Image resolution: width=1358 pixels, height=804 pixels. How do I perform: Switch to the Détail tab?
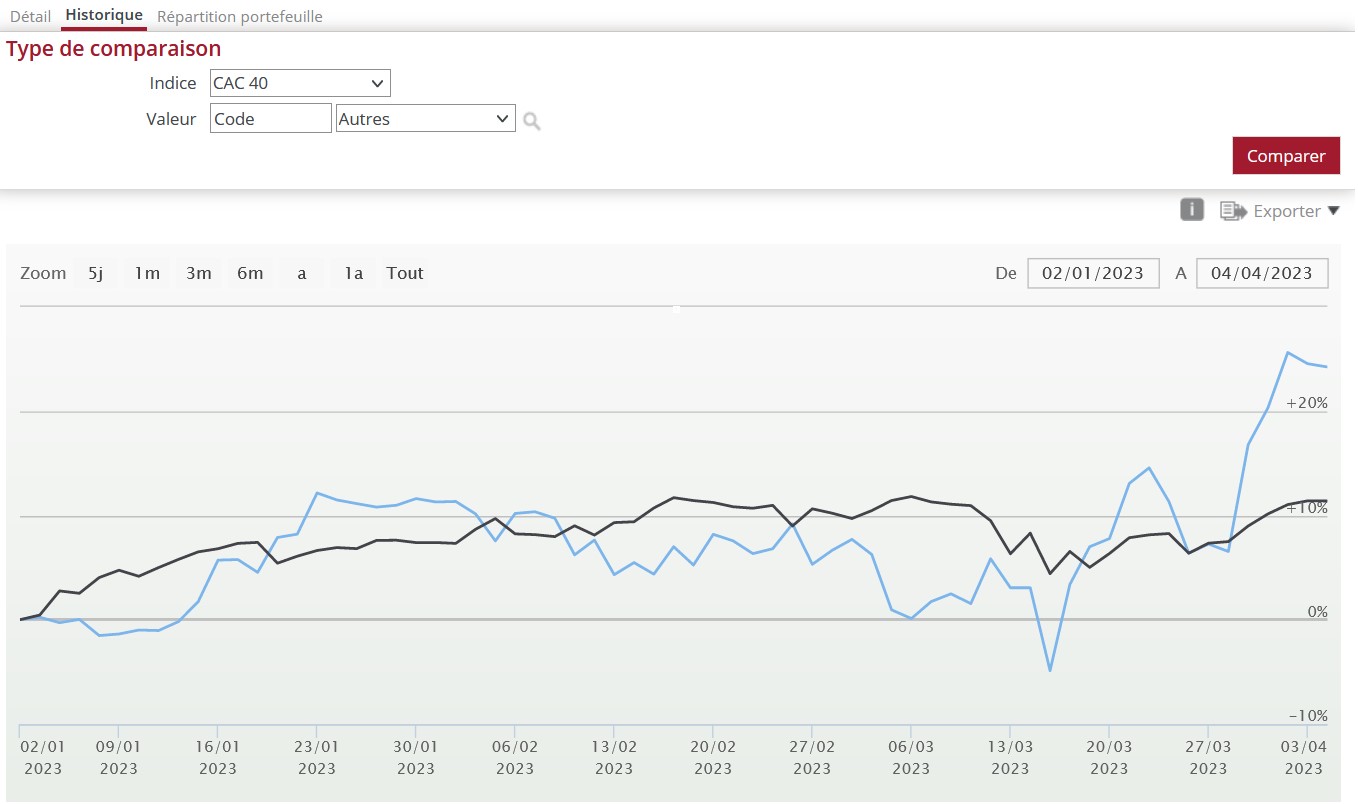point(30,17)
